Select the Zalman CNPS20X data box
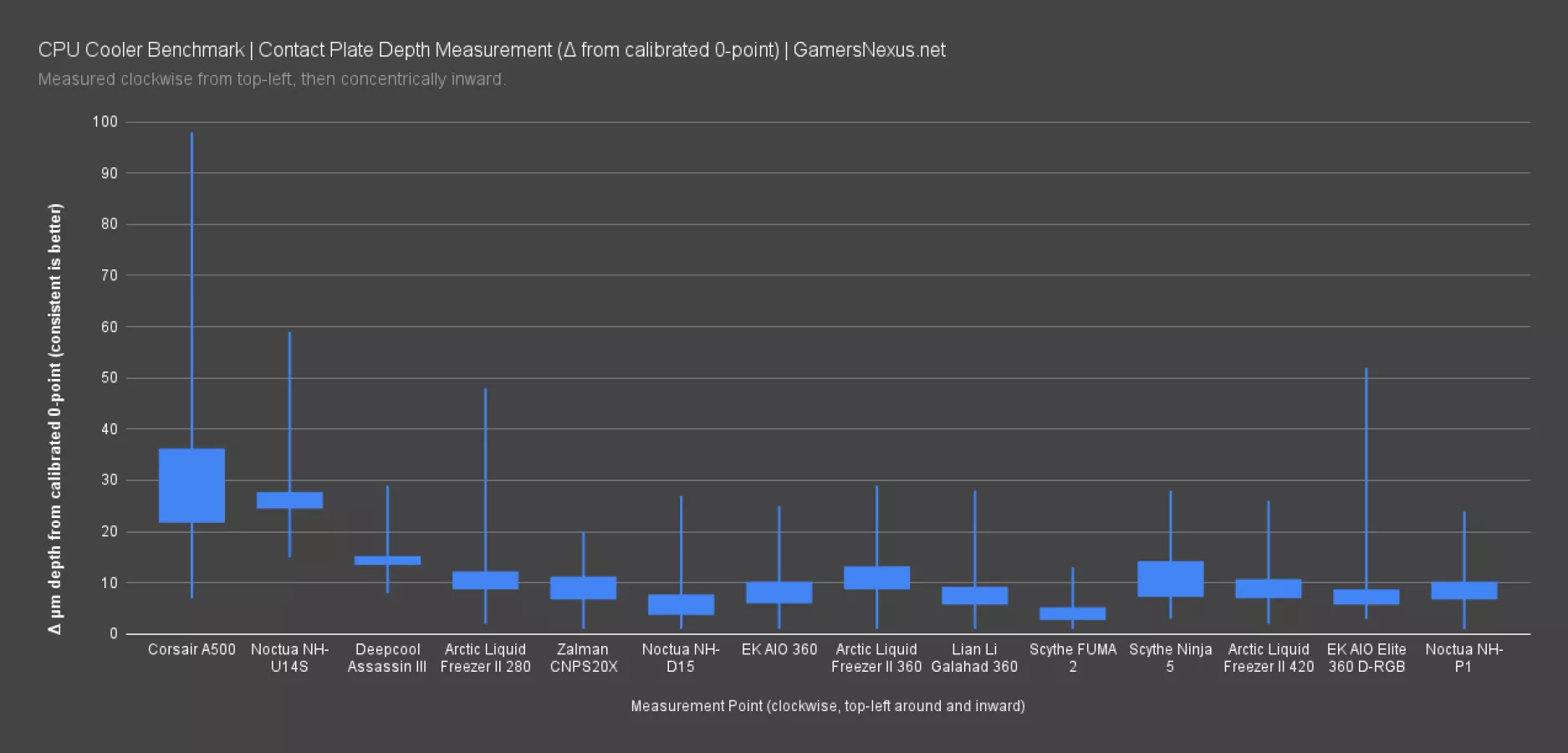Viewport: 1568px width, 753px height. coord(583,587)
